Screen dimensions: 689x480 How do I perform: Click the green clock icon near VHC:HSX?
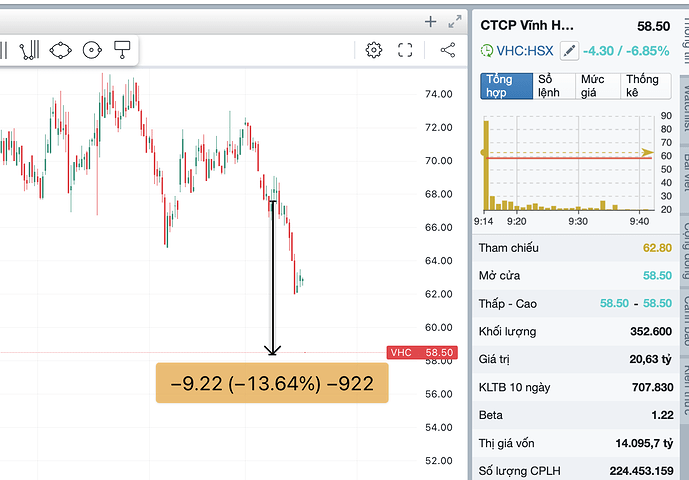[x=487, y=50]
